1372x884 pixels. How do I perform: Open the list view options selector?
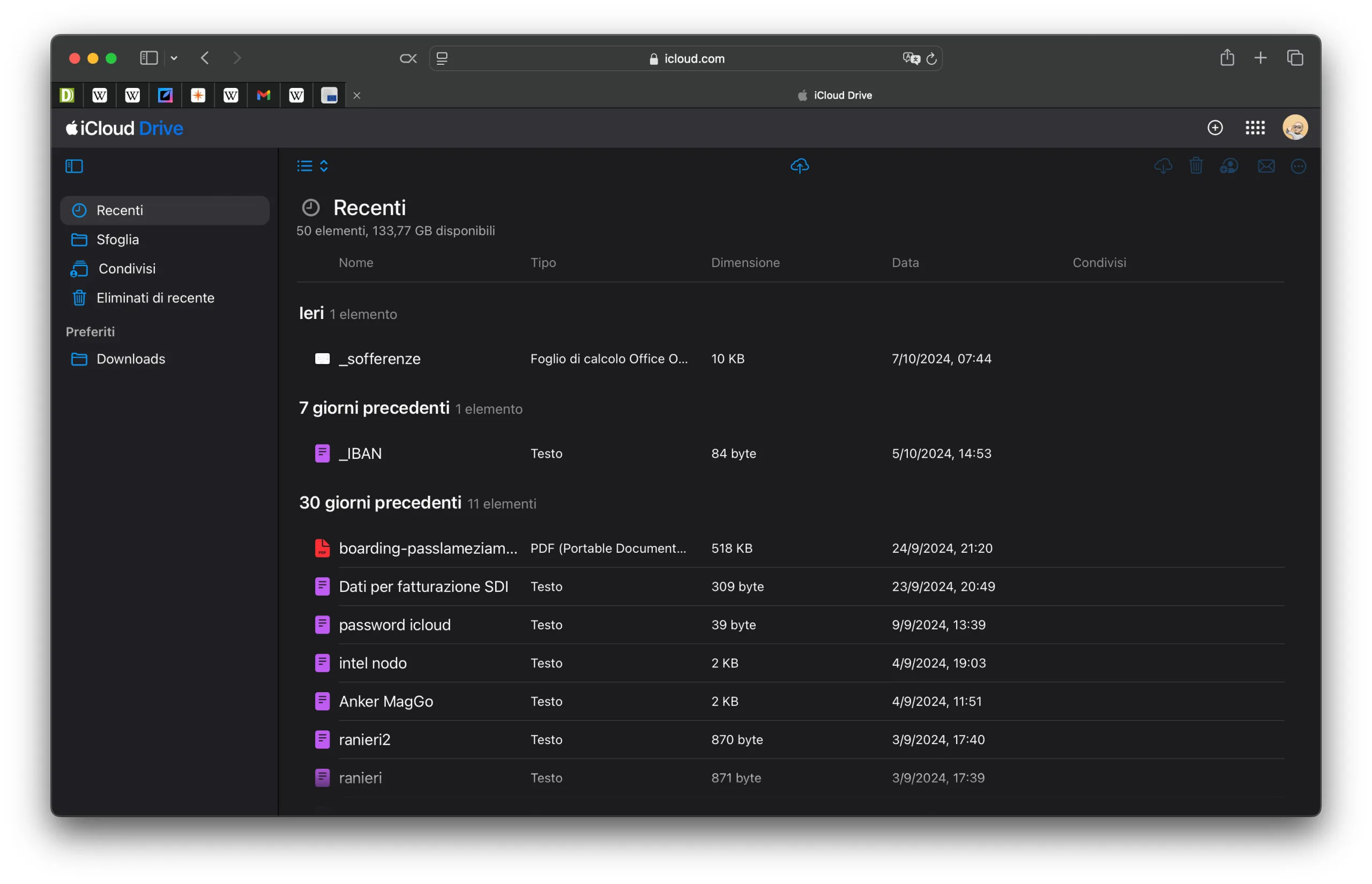pyautogui.click(x=313, y=167)
